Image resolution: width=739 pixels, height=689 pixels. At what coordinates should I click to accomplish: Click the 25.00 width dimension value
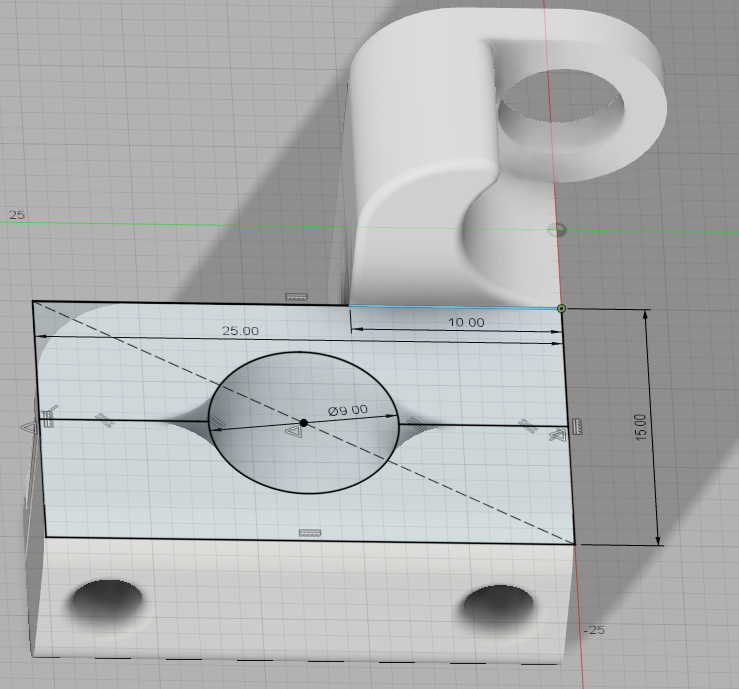240,330
